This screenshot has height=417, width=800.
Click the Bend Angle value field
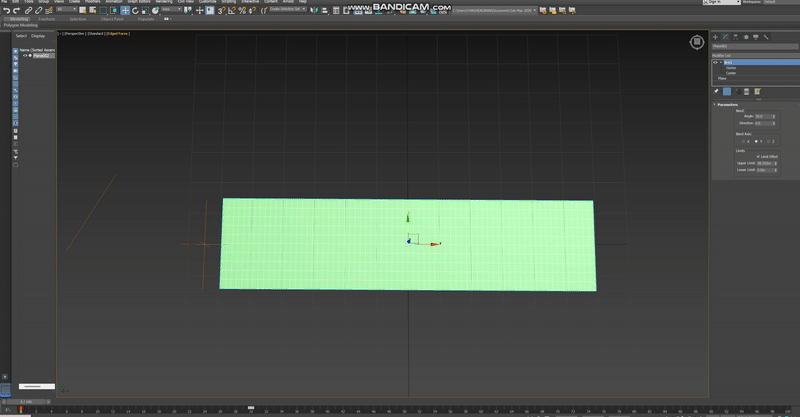point(763,116)
